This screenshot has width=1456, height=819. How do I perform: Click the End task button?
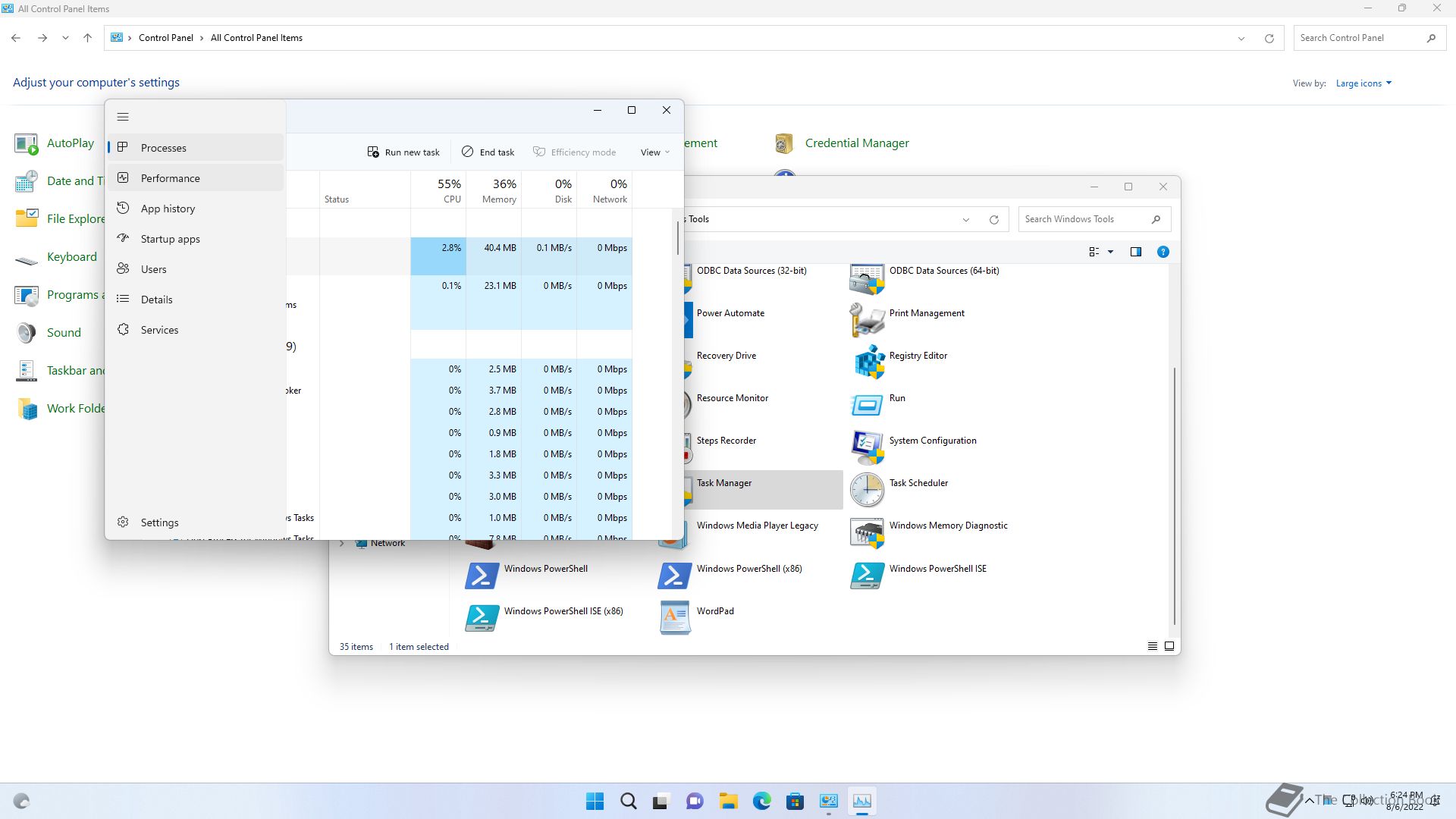pyautogui.click(x=488, y=152)
